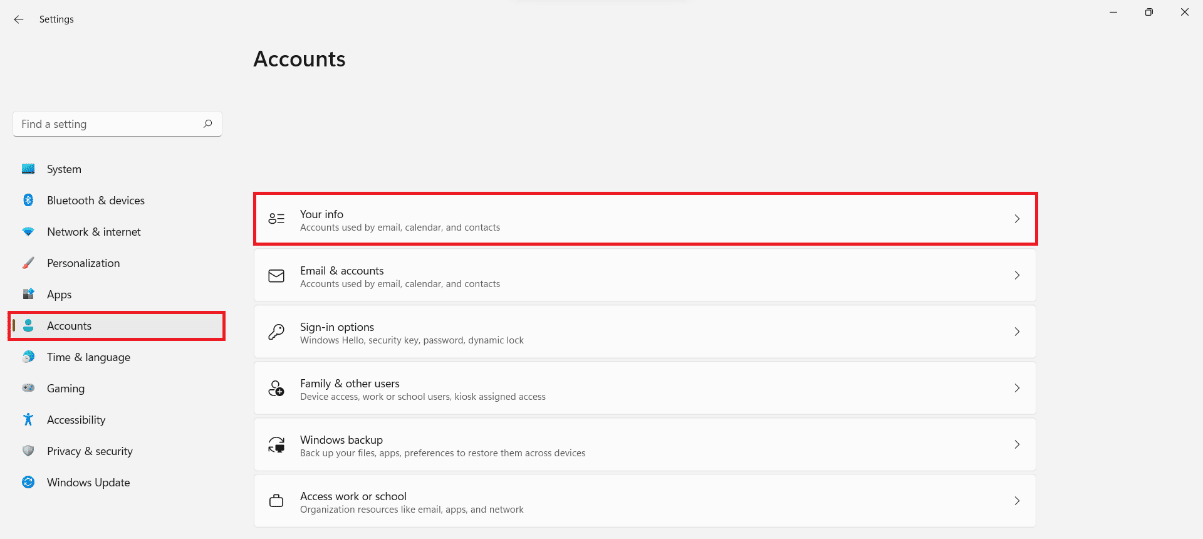Expand the Windows backup chevron
Viewport: 1203px width, 539px height.
click(1017, 444)
